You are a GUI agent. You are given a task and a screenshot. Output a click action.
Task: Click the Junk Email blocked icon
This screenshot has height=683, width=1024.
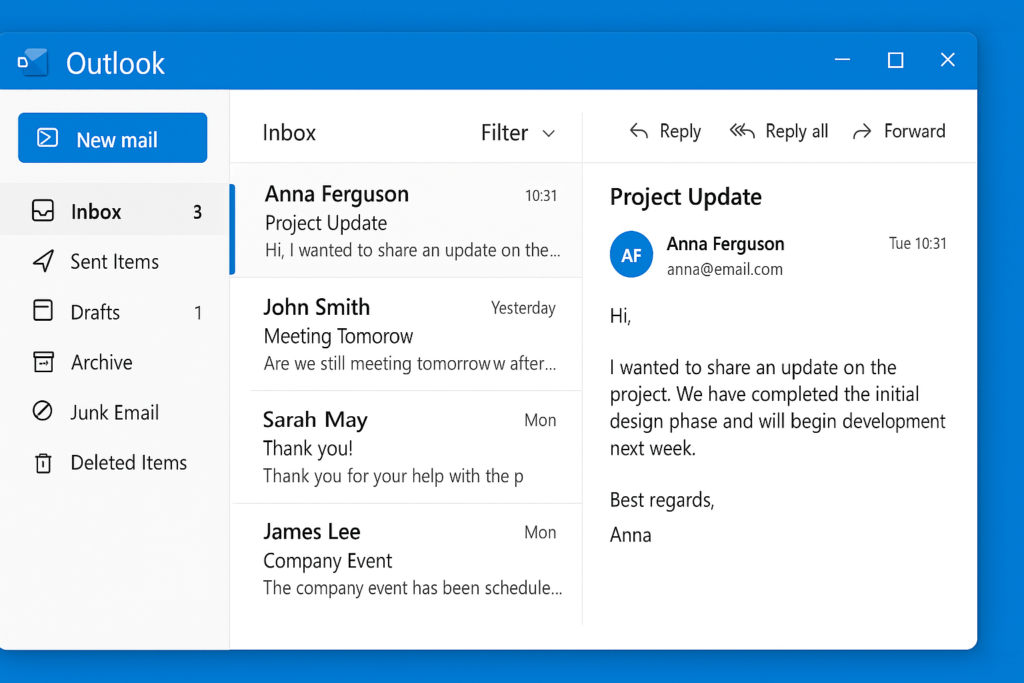pyautogui.click(x=42, y=411)
